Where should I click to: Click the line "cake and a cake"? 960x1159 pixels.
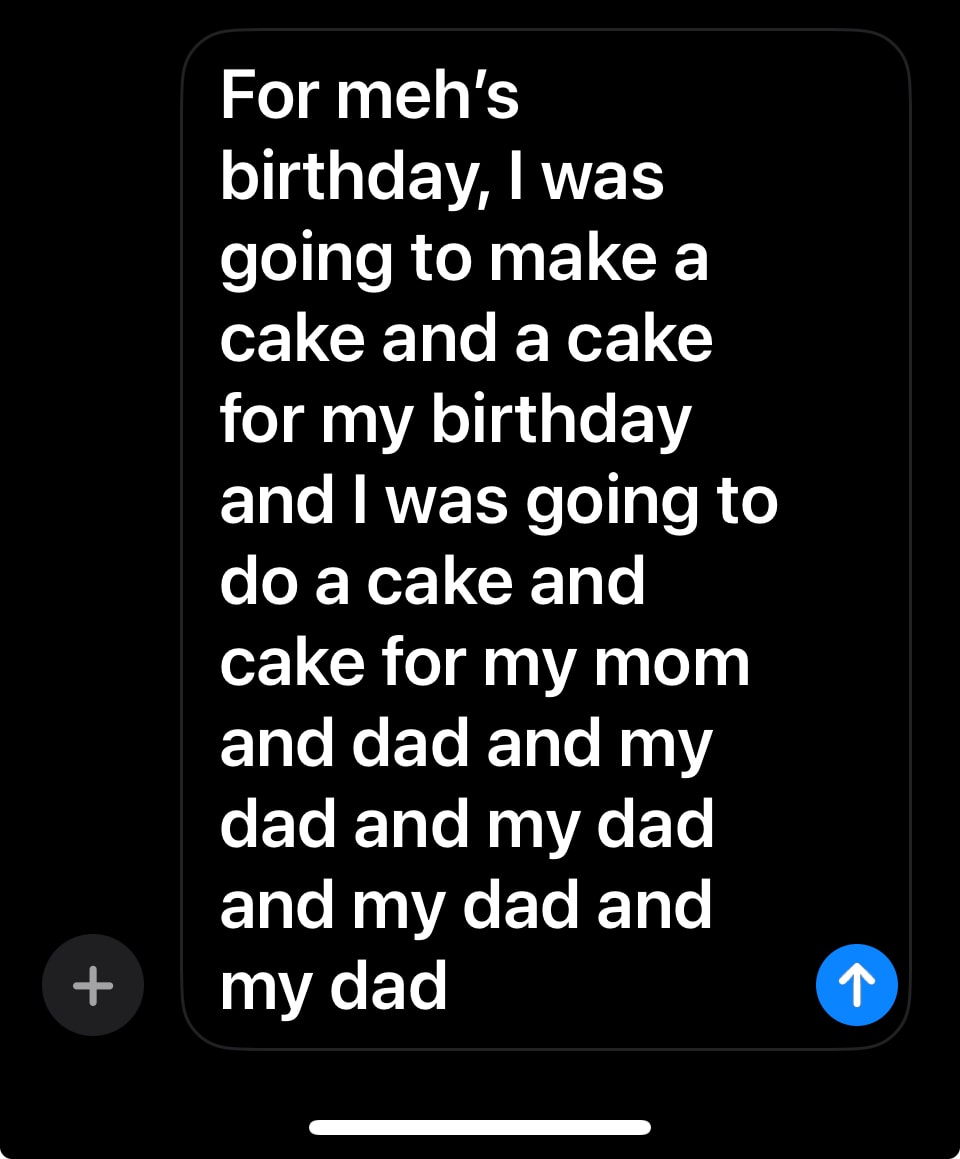(466, 339)
